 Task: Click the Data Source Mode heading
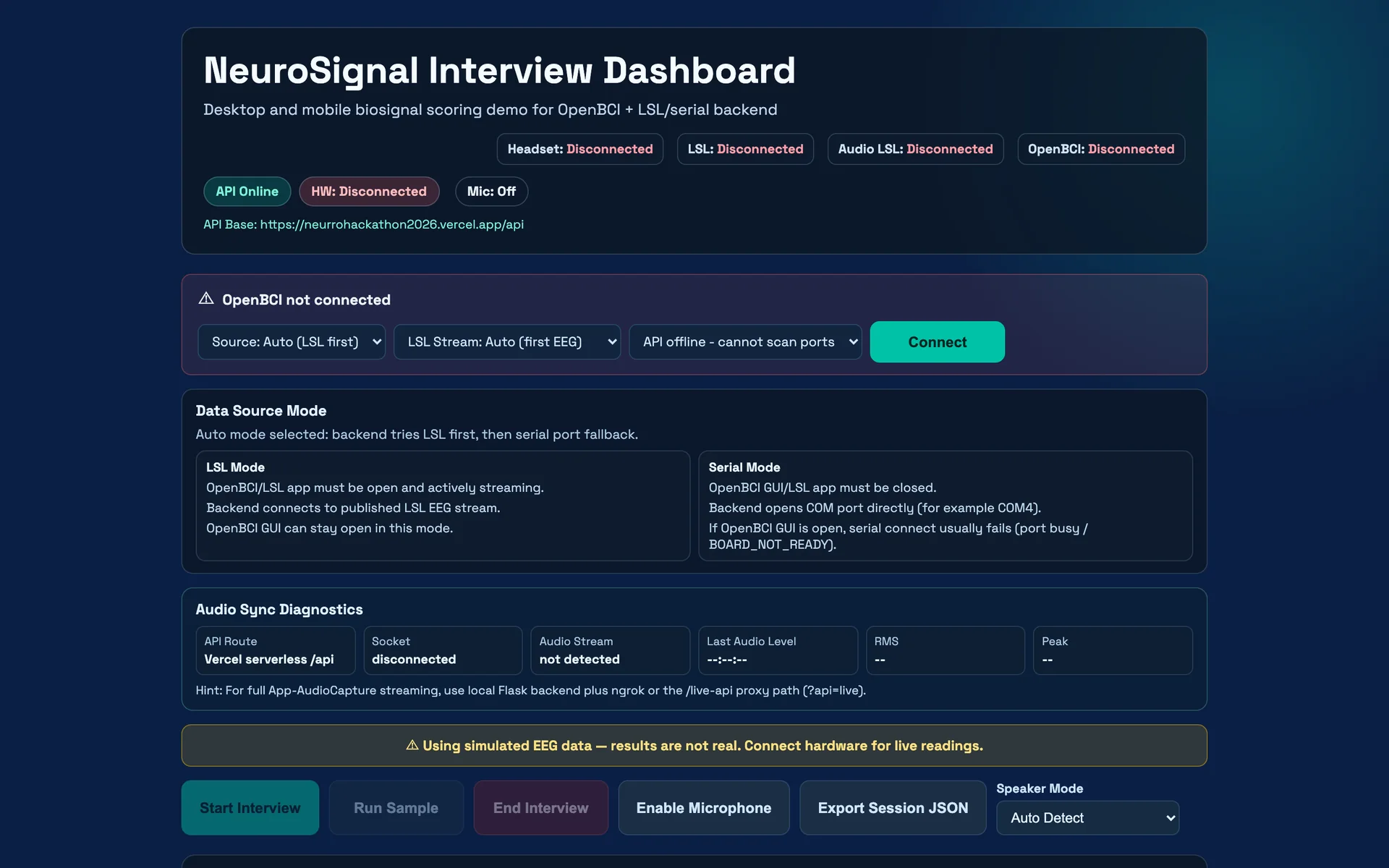pos(261,411)
